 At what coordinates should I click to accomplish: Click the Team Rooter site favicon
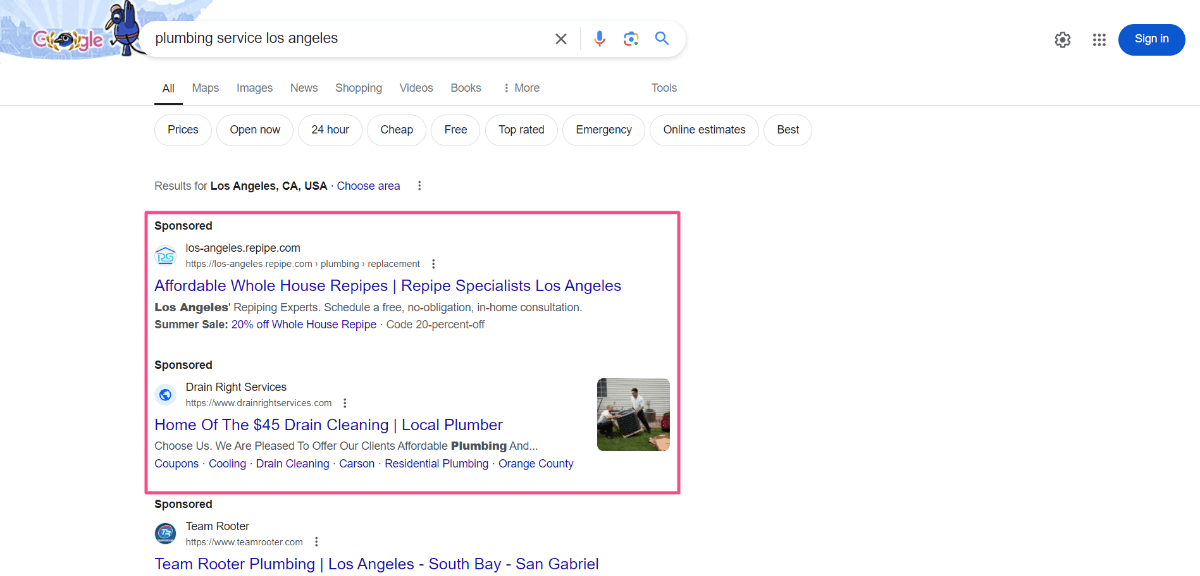click(x=165, y=534)
